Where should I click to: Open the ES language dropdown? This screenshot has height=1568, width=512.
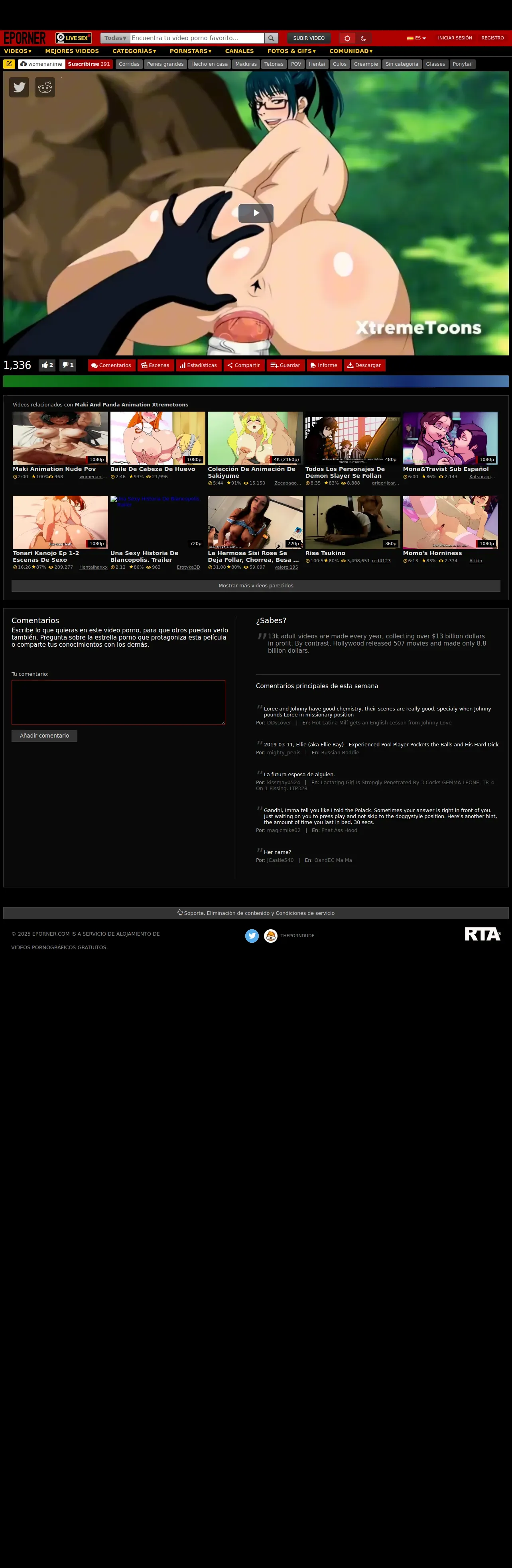(416, 38)
